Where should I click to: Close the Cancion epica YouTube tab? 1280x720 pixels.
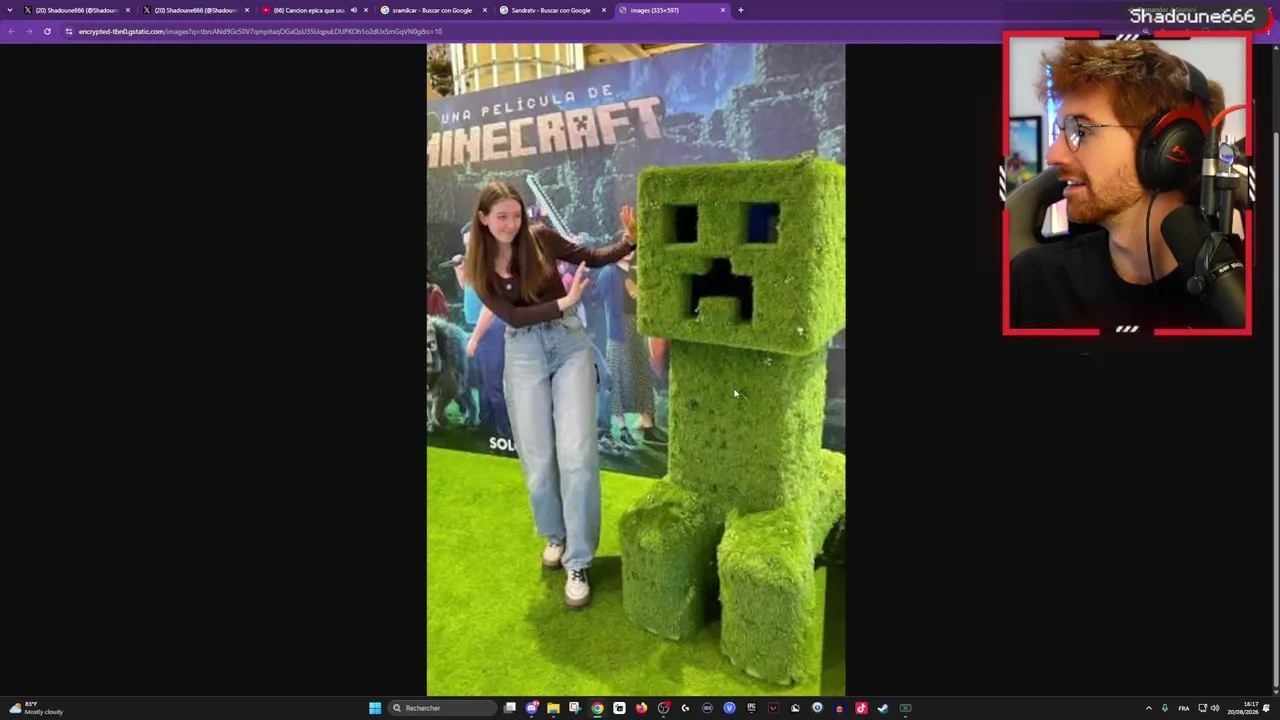[366, 10]
